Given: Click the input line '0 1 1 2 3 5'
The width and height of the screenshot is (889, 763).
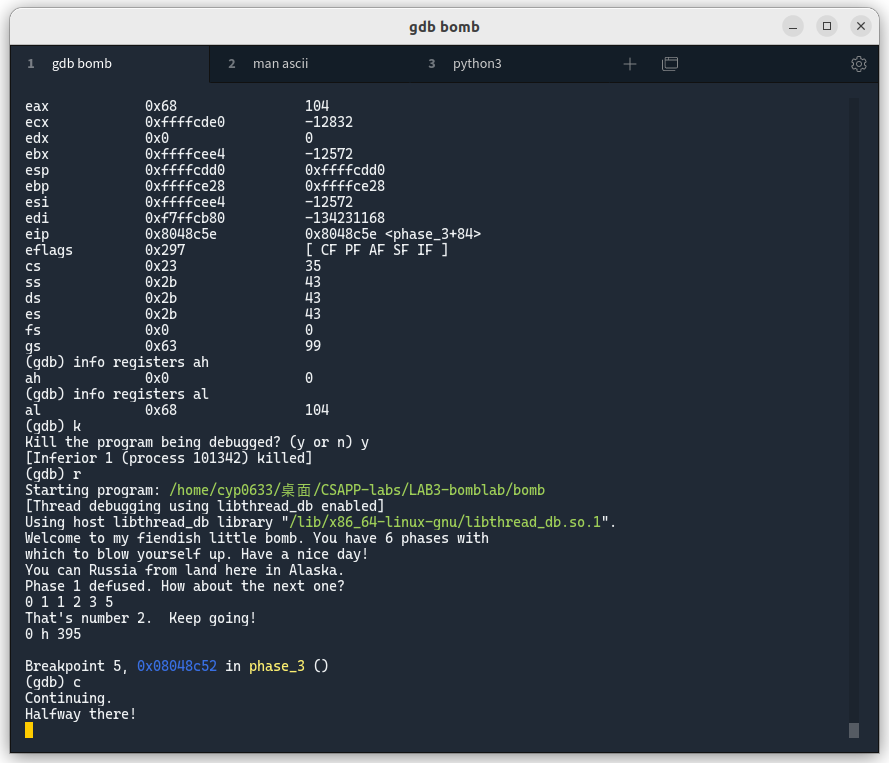Looking at the screenshot, I should 69,602.
